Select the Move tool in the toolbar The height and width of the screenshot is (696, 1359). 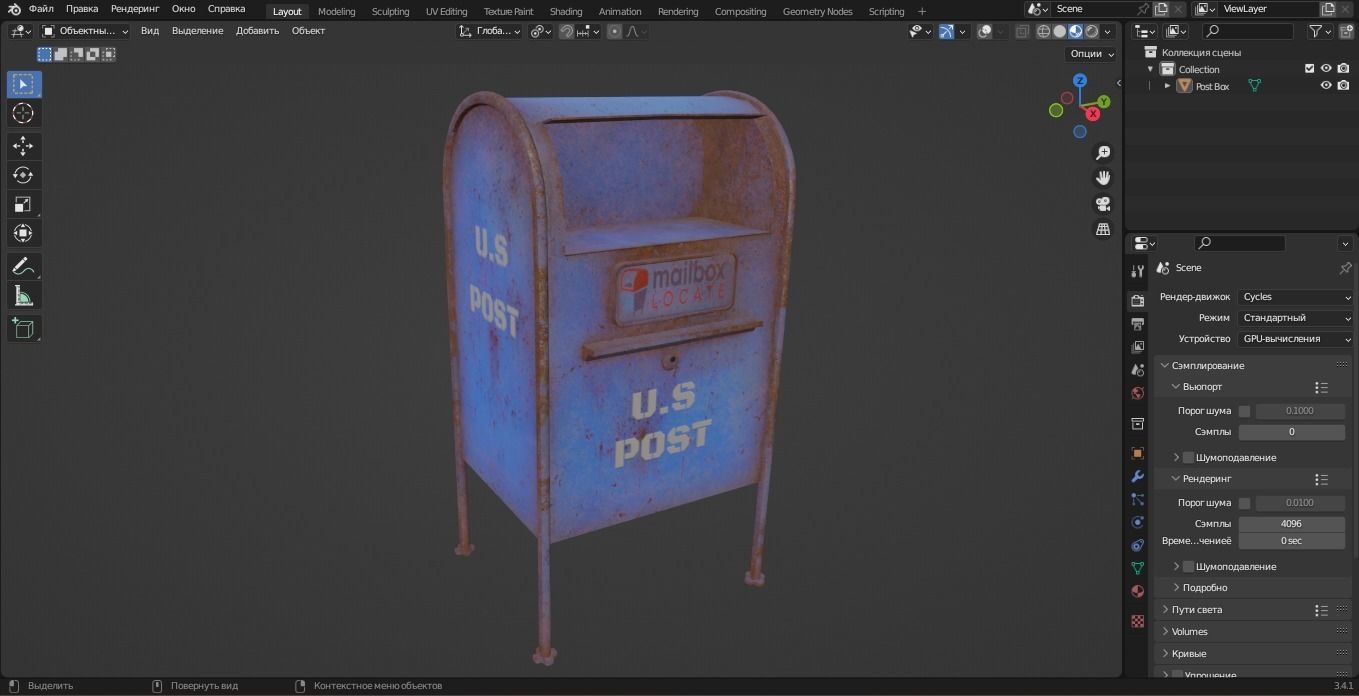[23, 144]
